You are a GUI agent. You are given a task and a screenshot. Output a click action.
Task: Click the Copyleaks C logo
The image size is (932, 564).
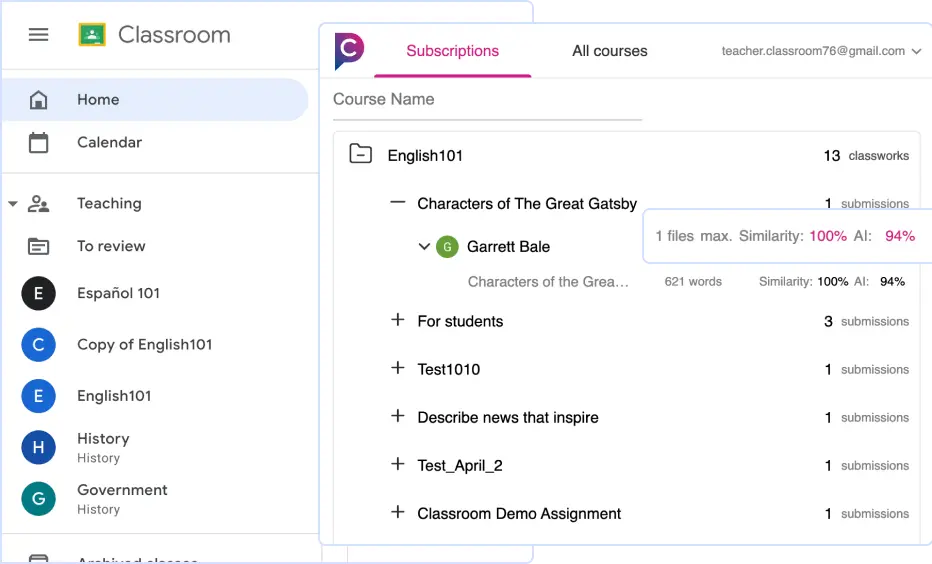(x=350, y=51)
